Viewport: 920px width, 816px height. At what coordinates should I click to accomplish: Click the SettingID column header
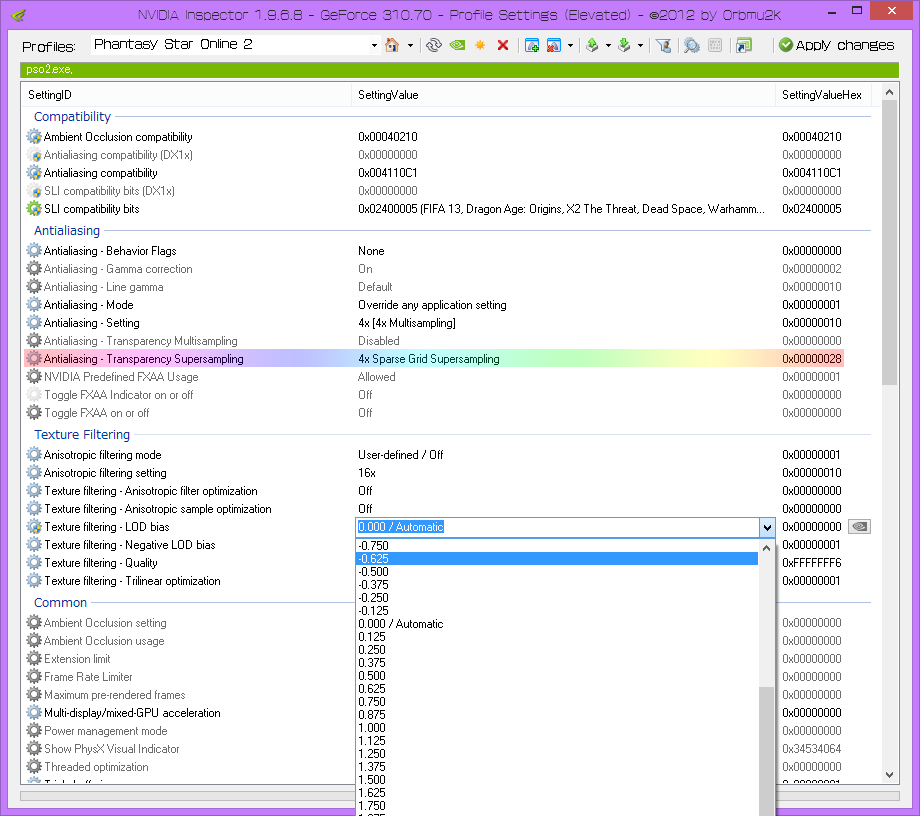click(186, 95)
